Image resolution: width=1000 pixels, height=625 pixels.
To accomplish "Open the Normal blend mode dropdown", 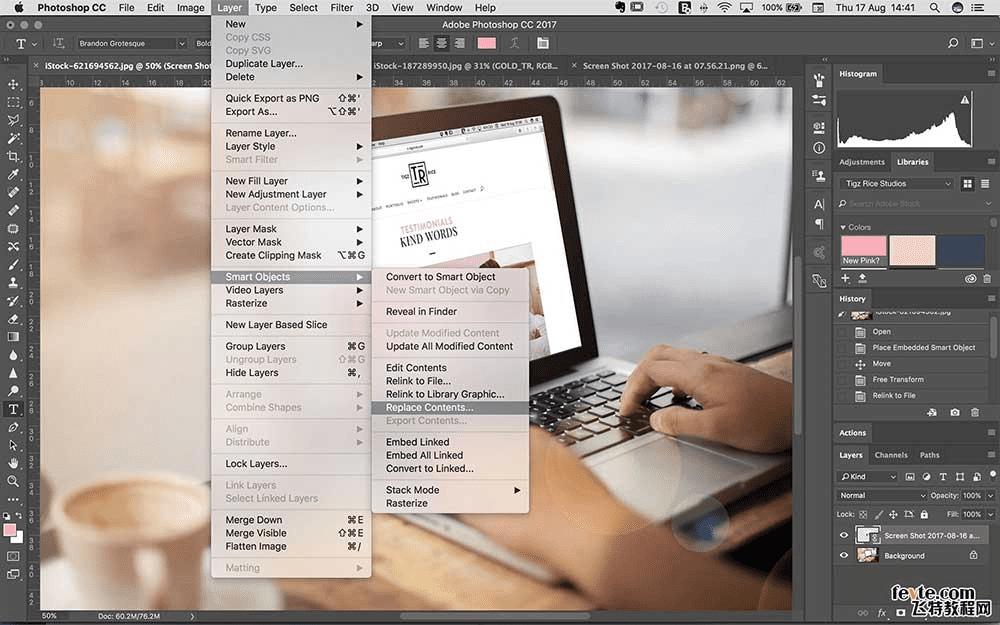I will [x=882, y=496].
